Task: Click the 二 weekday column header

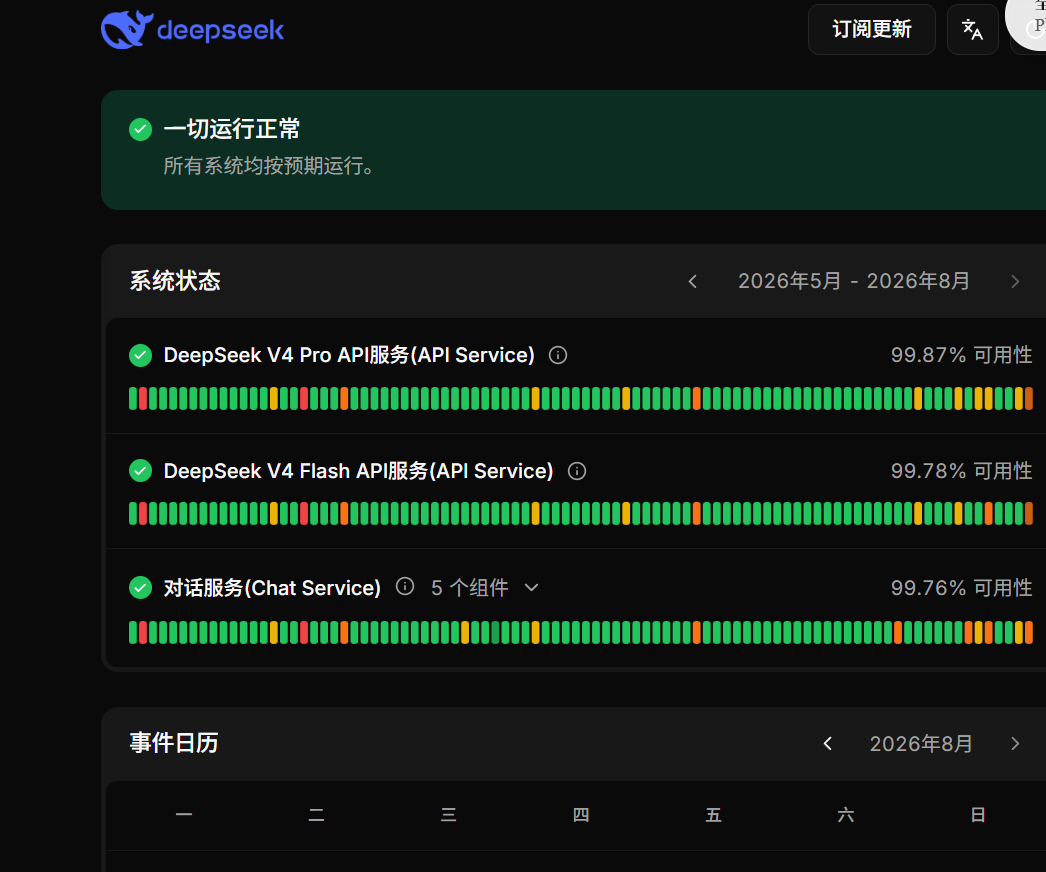Action: pyautogui.click(x=316, y=815)
